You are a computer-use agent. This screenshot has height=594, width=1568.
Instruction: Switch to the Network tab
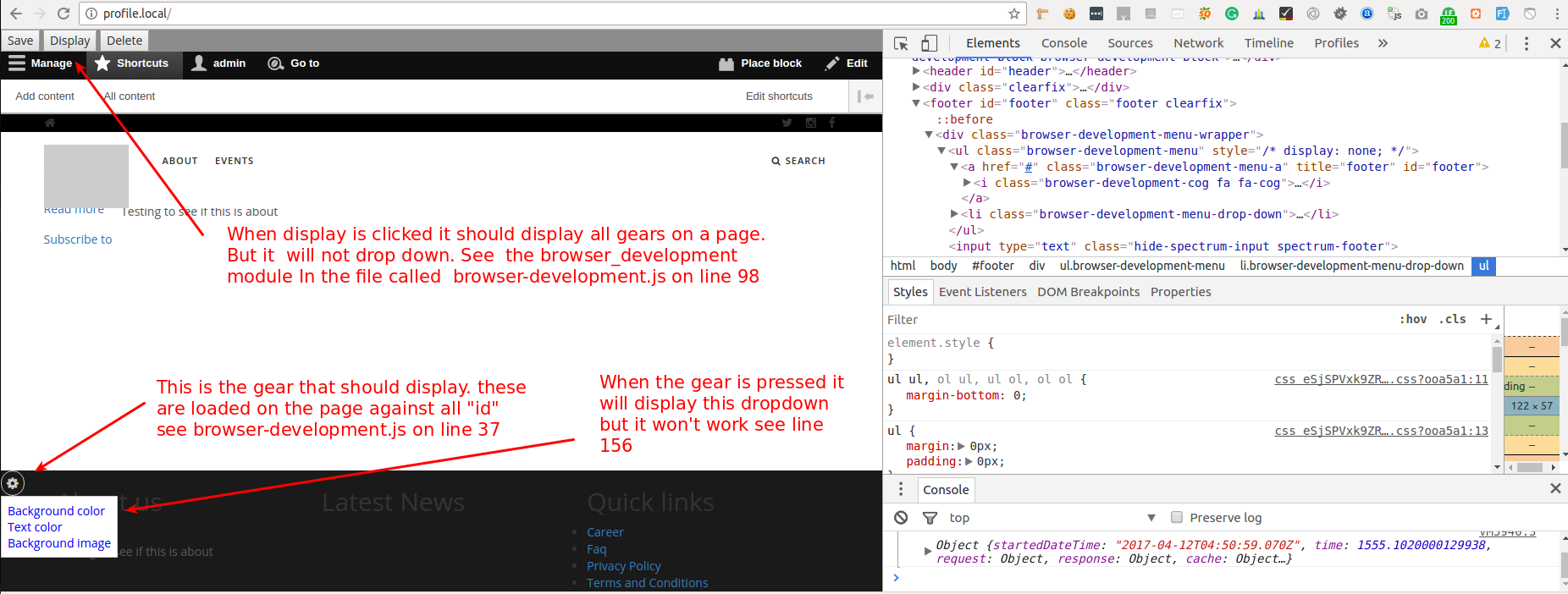1198,43
